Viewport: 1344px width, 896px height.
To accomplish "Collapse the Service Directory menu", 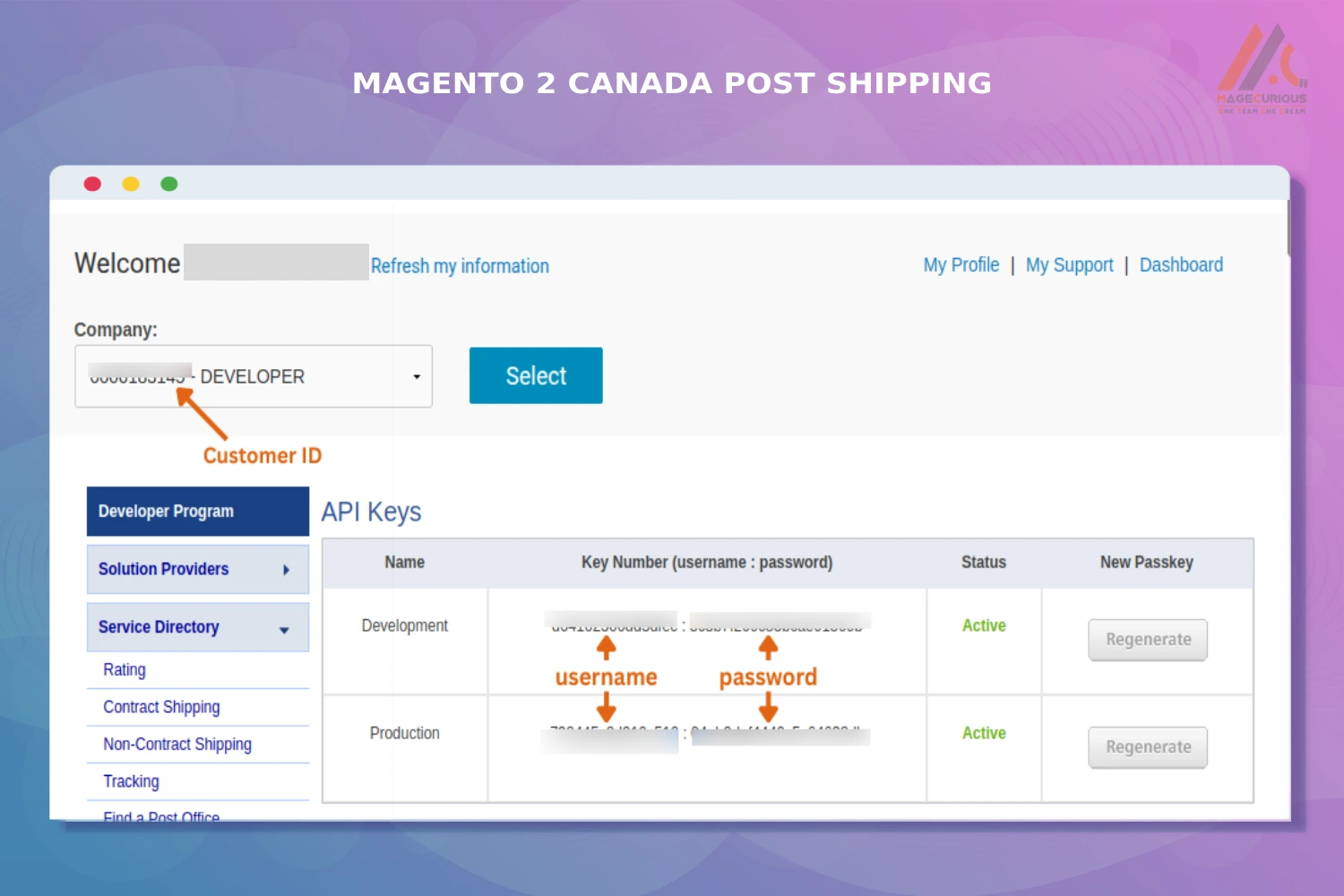I will (284, 629).
